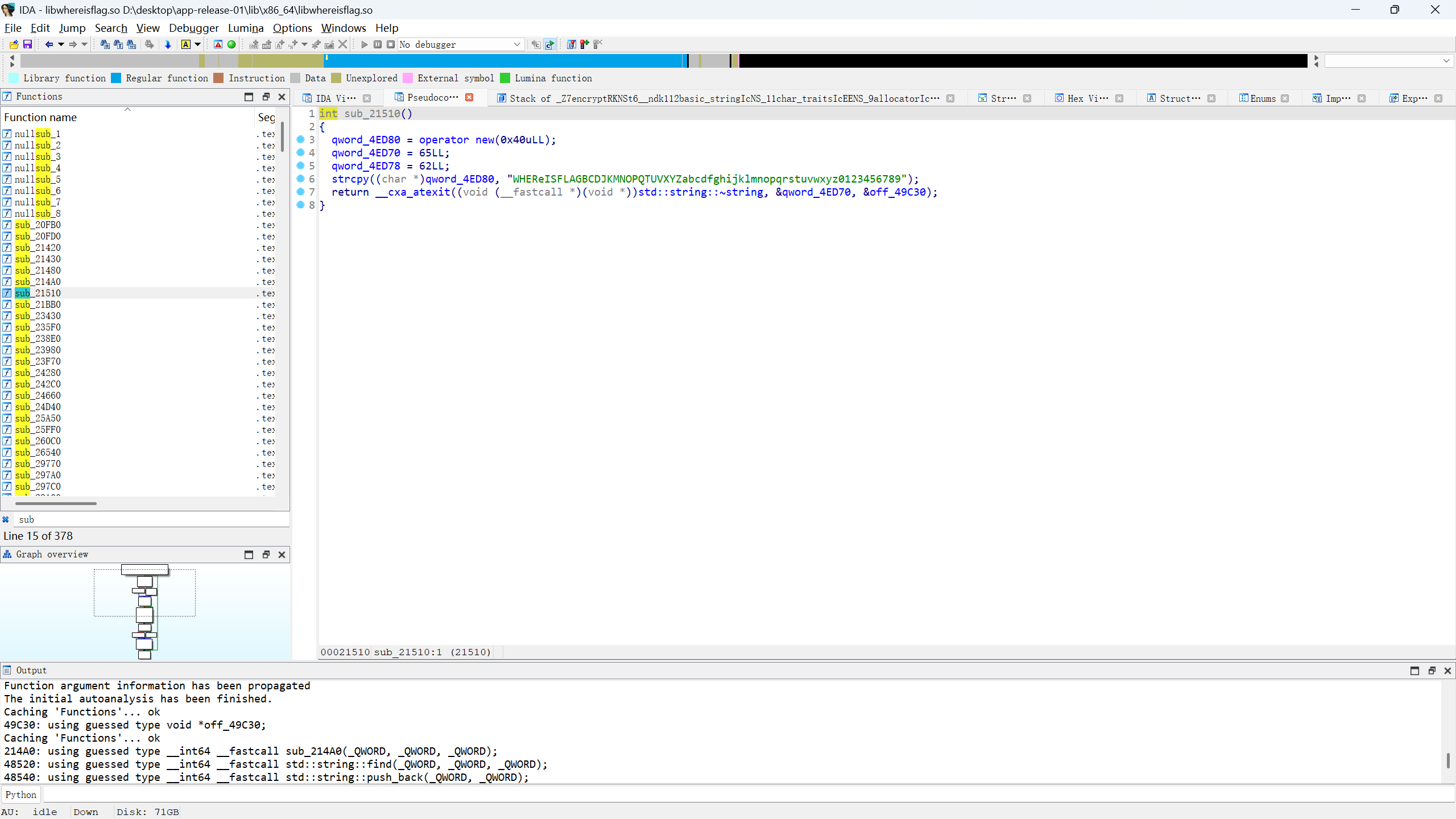
Task: Click the delete breakpoint toolbar icon
Action: click(x=597, y=44)
